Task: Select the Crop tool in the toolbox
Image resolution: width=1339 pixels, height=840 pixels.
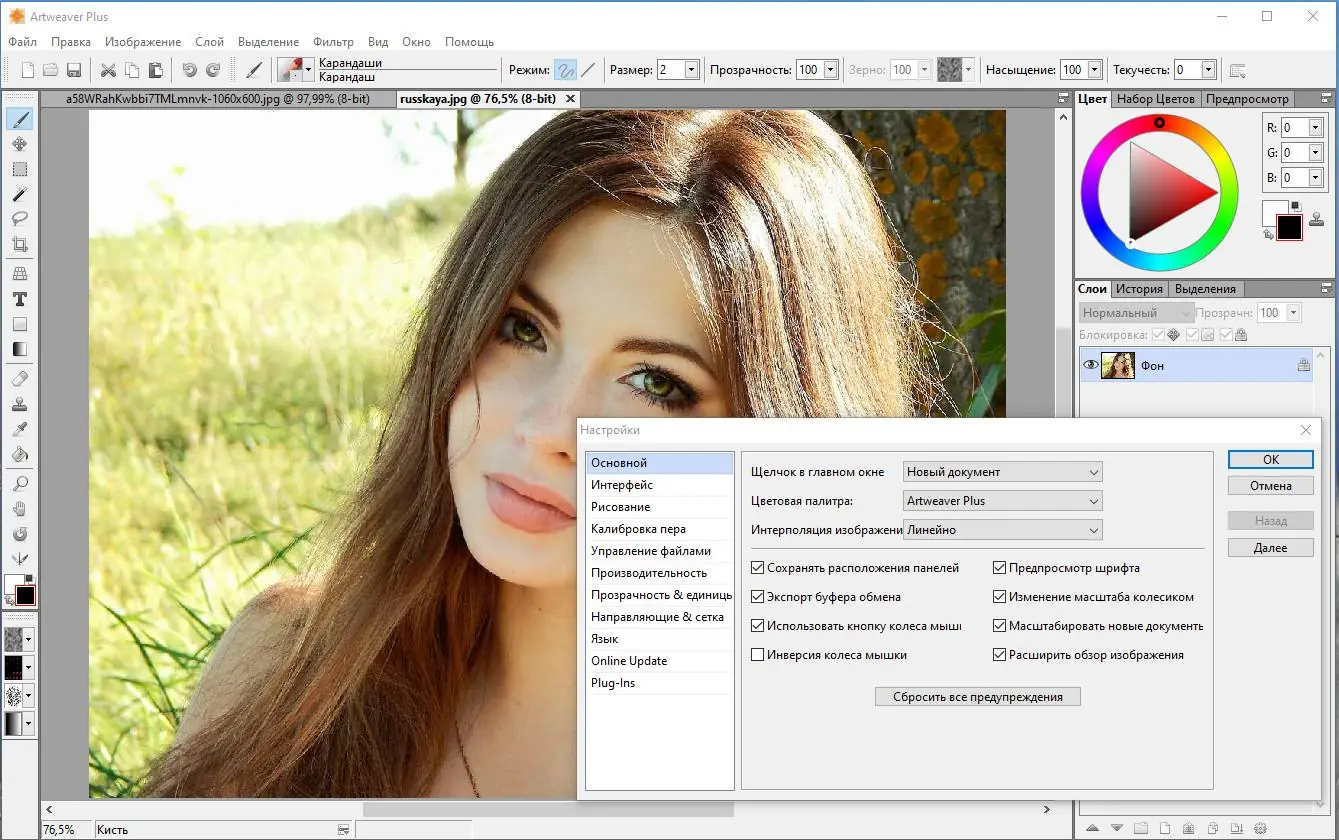Action: coord(19,244)
